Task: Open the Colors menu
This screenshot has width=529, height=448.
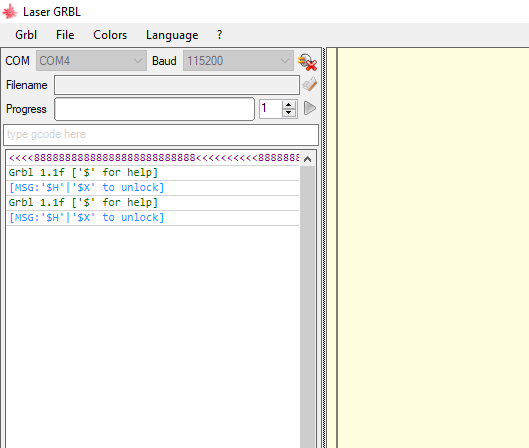Action: pyautogui.click(x=110, y=35)
